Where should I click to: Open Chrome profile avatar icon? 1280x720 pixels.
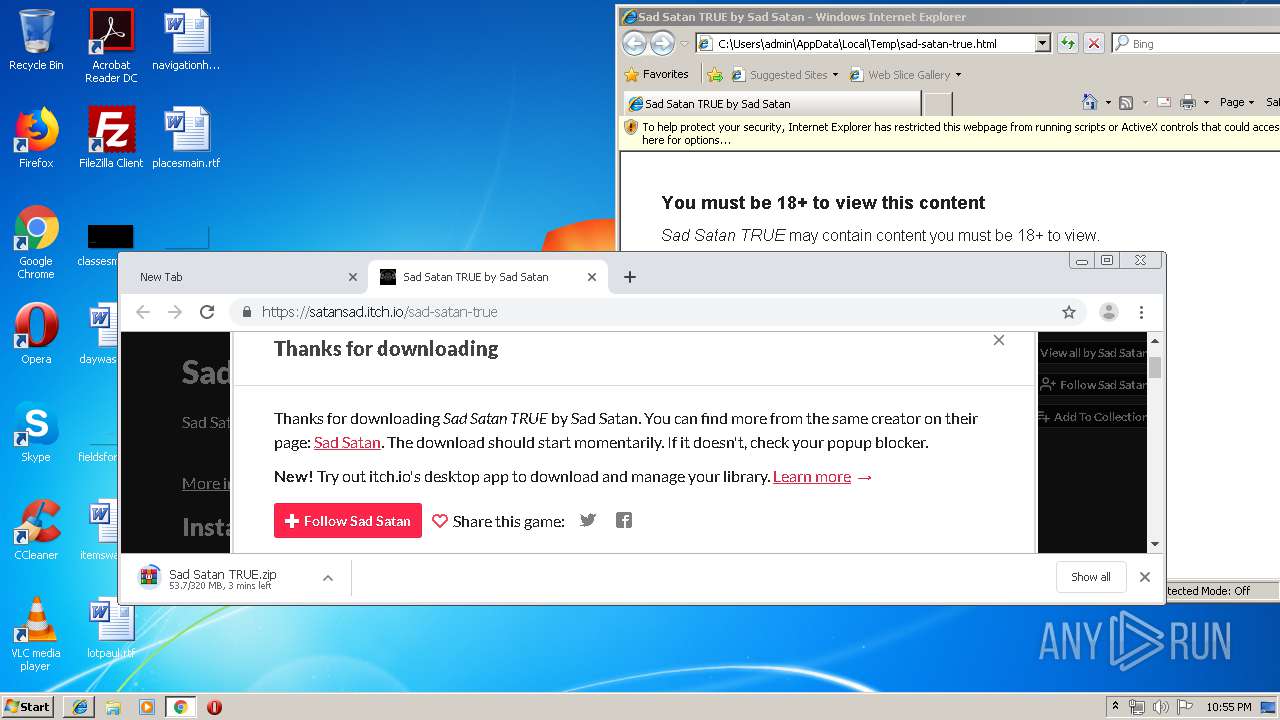click(1108, 312)
